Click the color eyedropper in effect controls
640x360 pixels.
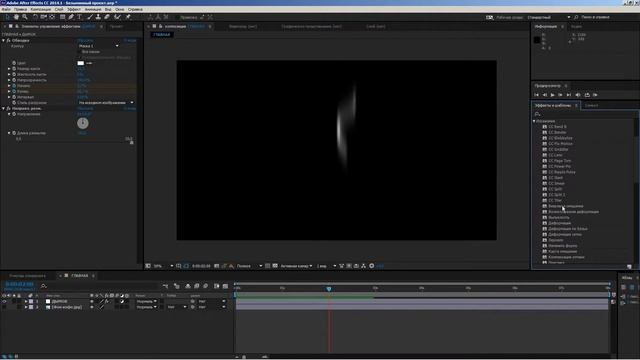click(89, 63)
